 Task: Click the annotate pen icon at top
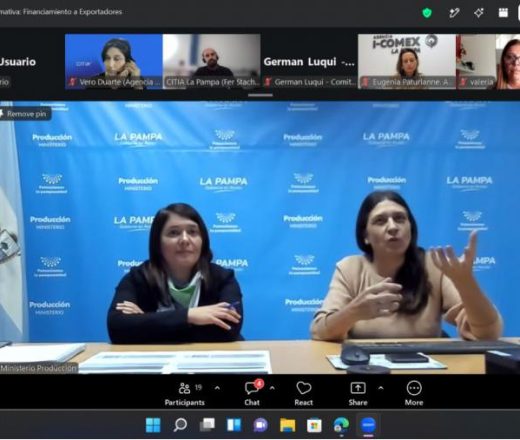click(x=454, y=13)
